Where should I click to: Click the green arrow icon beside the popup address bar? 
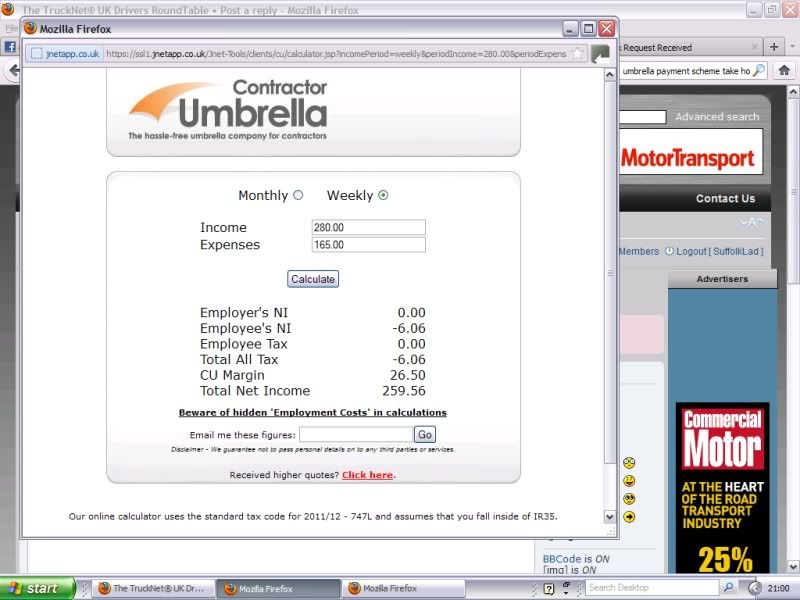coord(600,54)
